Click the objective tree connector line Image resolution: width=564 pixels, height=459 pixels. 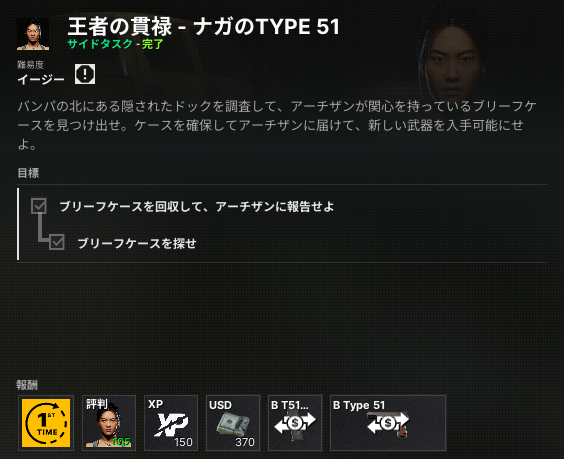42,228
